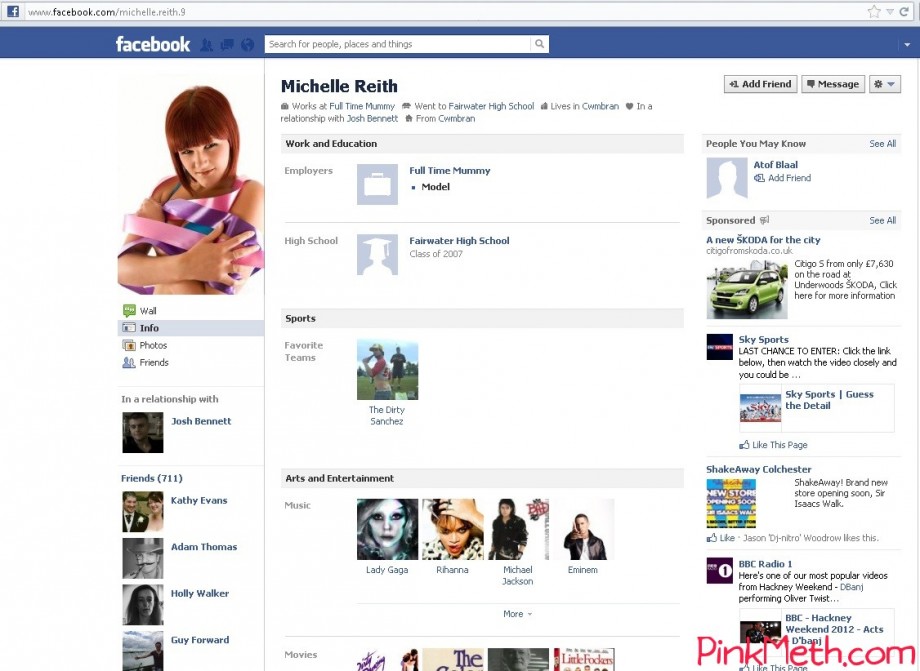The height and width of the screenshot is (671, 920).
Task: Click the green ŠKODA car ad image
Action: tap(747, 290)
